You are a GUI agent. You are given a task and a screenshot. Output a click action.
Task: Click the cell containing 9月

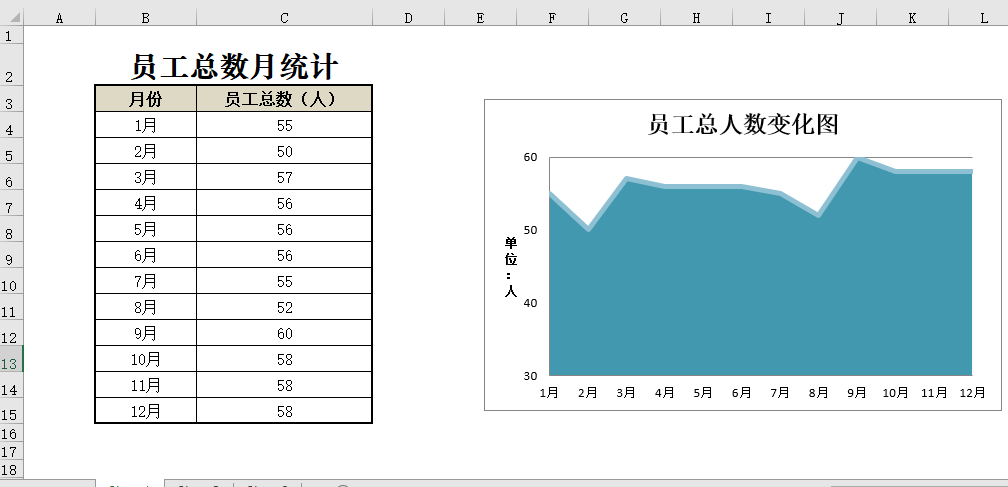point(145,333)
